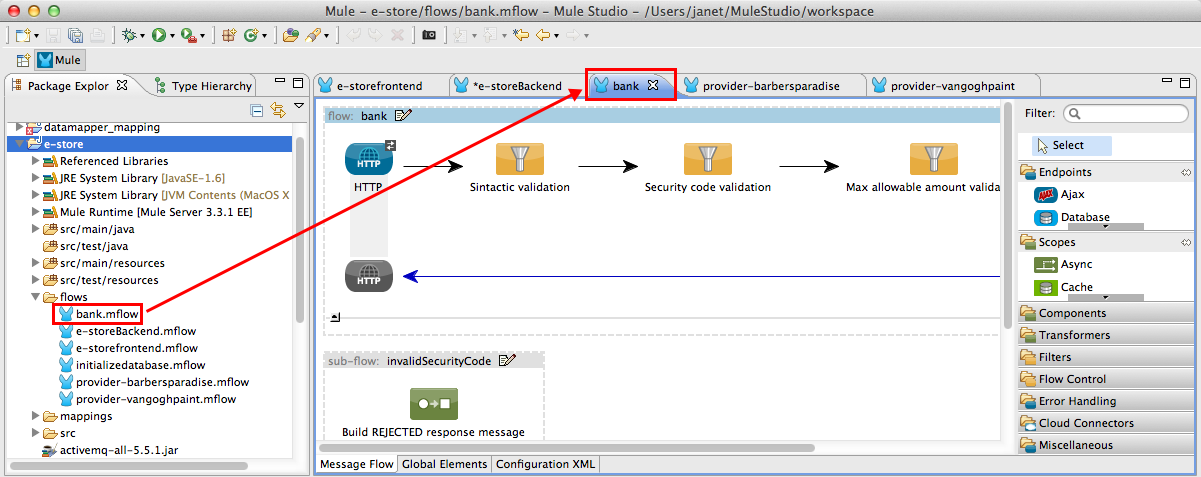Click the camera snapshot toolbar icon
Screen dimensions: 1201x477
[x=429, y=35]
